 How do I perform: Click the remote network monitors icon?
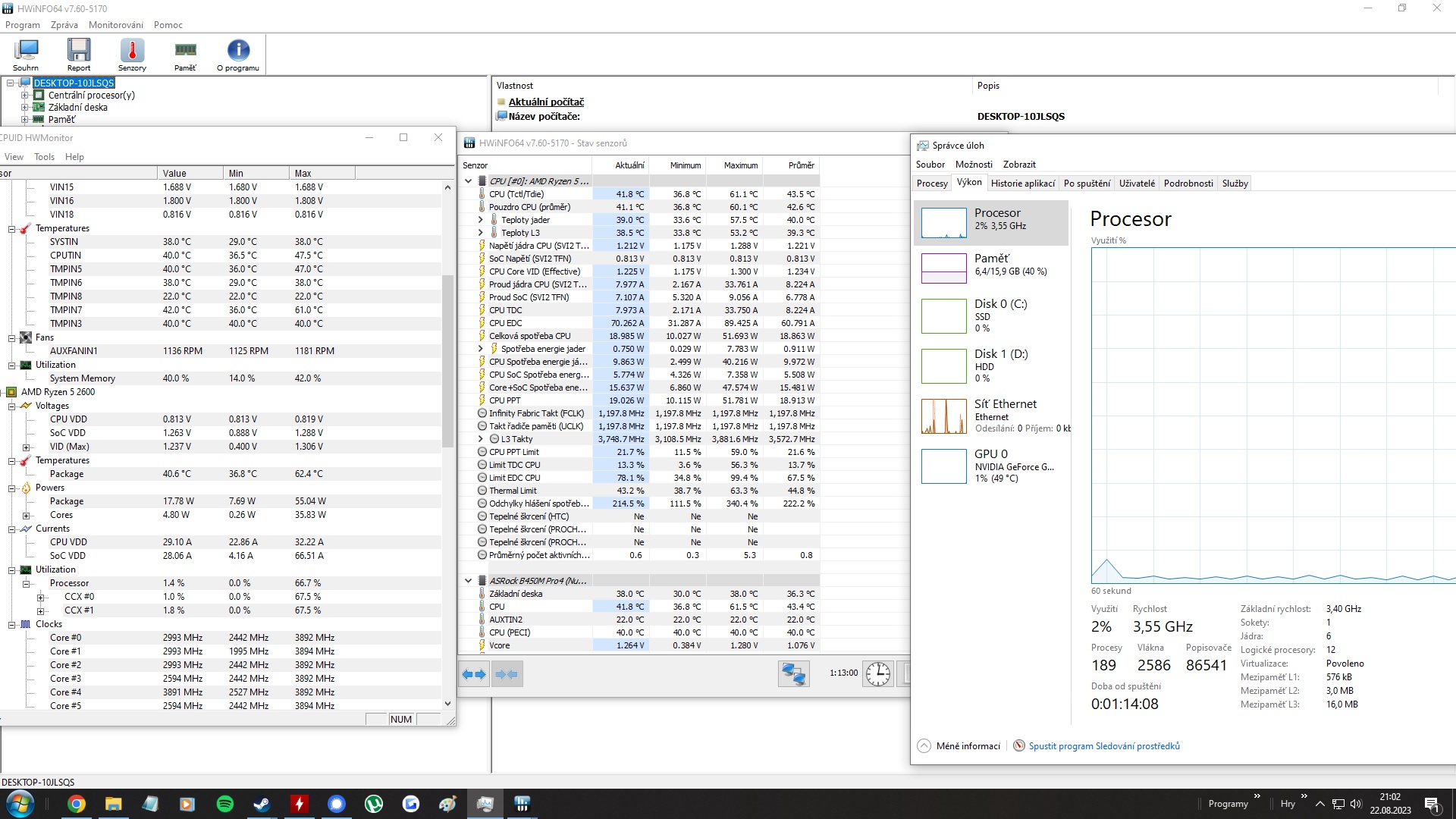pyautogui.click(x=793, y=674)
